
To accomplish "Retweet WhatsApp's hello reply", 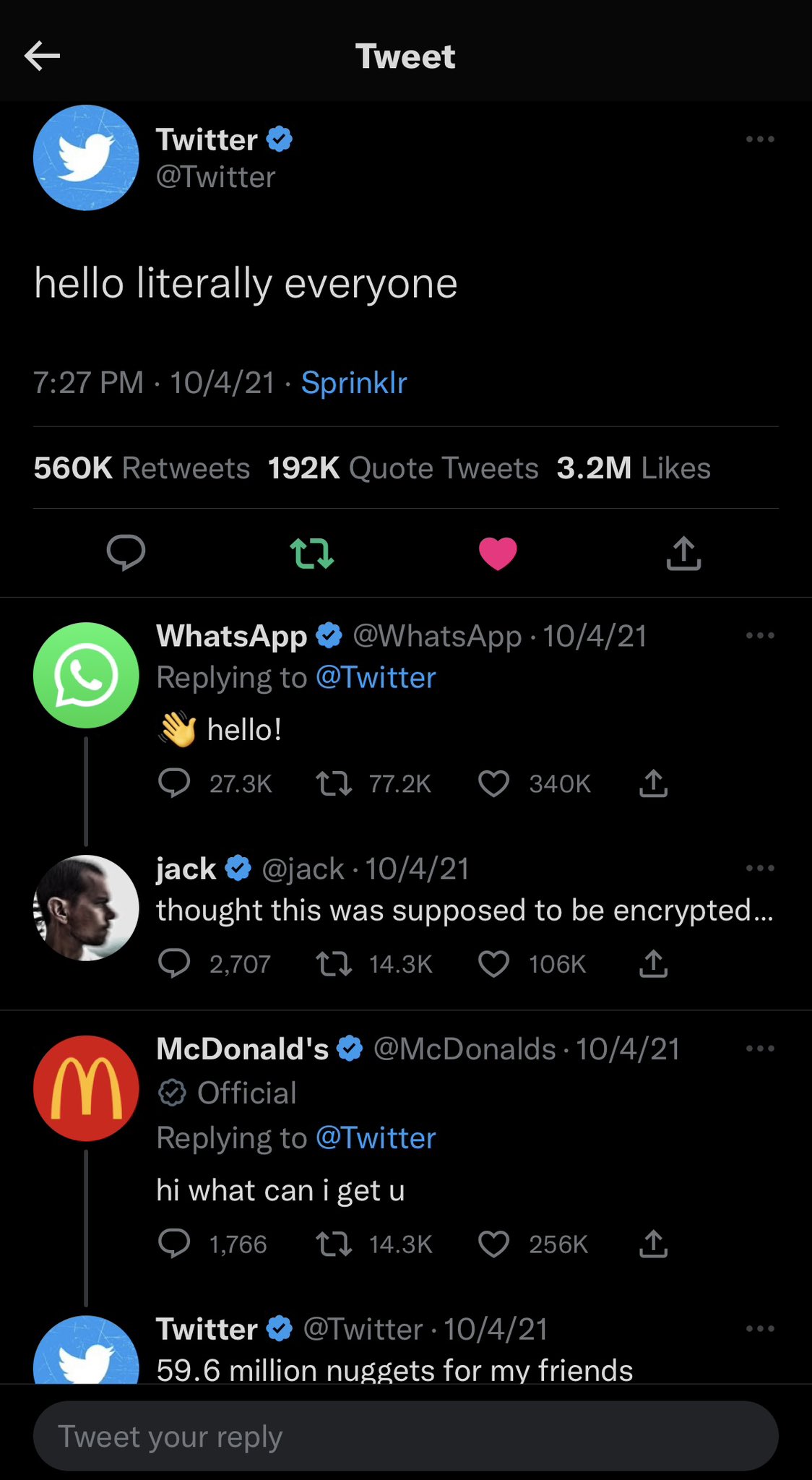I will point(334,783).
